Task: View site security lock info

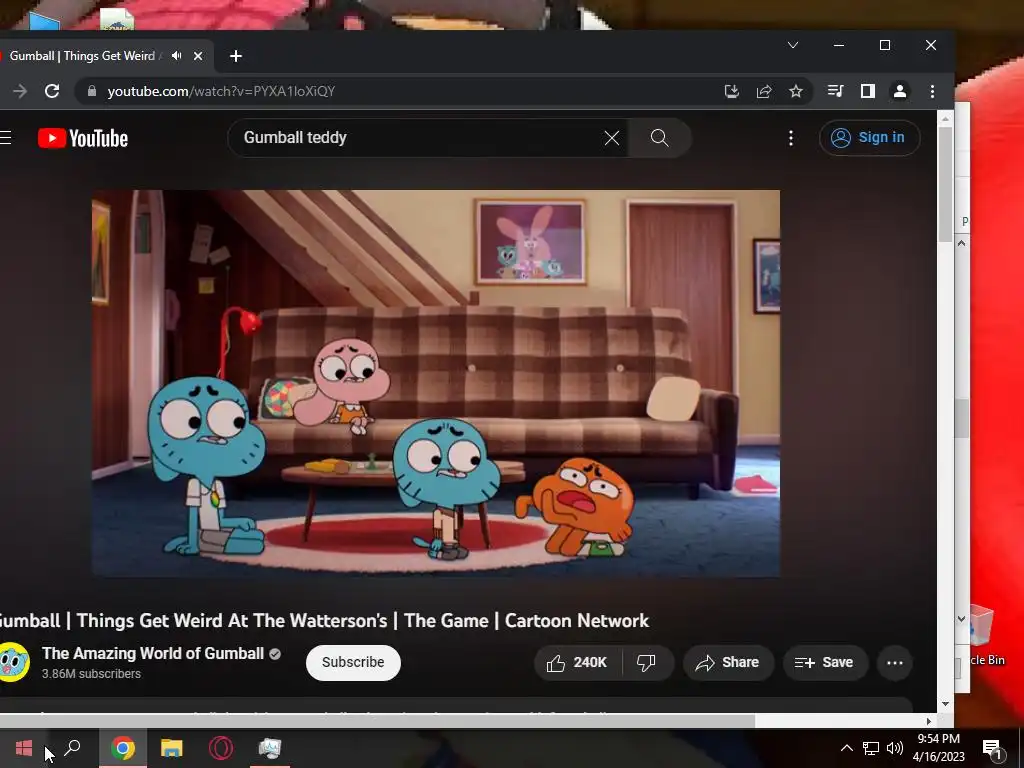Action: pyautogui.click(x=92, y=91)
